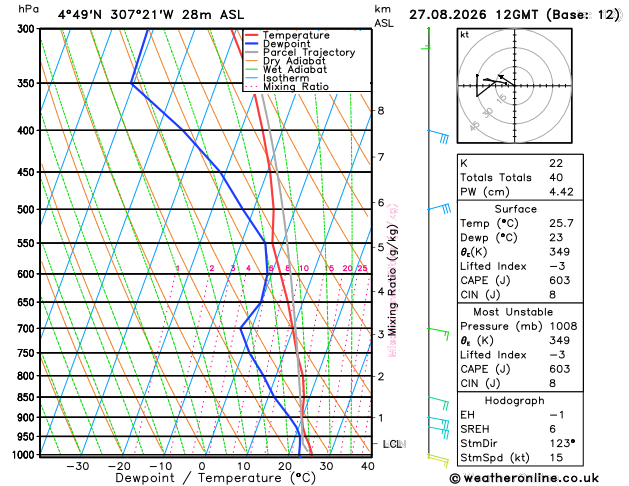Click the Most Unstable CIN (J) value 8
The width and height of the screenshot is (629, 486).
[552, 384]
